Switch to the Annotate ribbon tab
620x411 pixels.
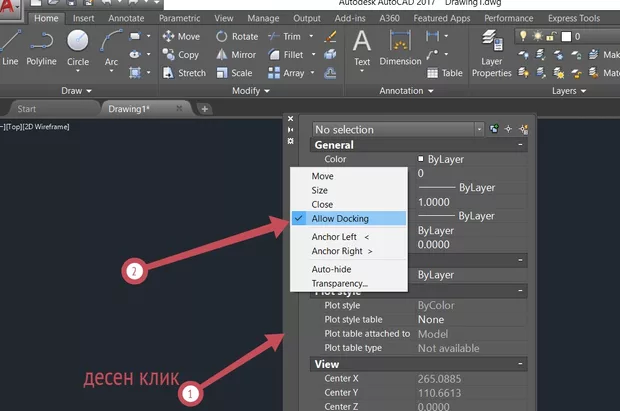(127, 18)
